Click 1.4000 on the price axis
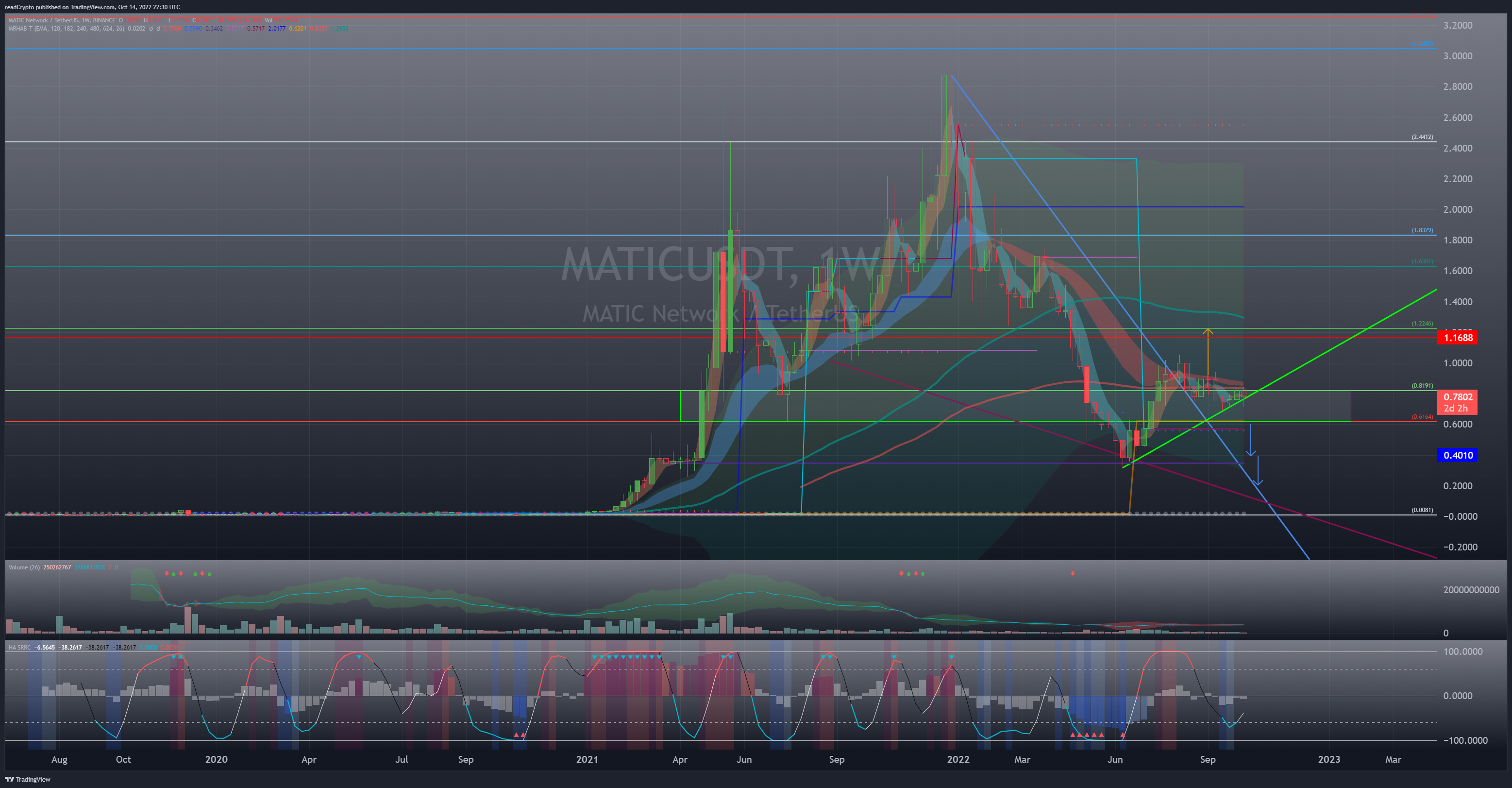1512x788 pixels. [x=1458, y=301]
